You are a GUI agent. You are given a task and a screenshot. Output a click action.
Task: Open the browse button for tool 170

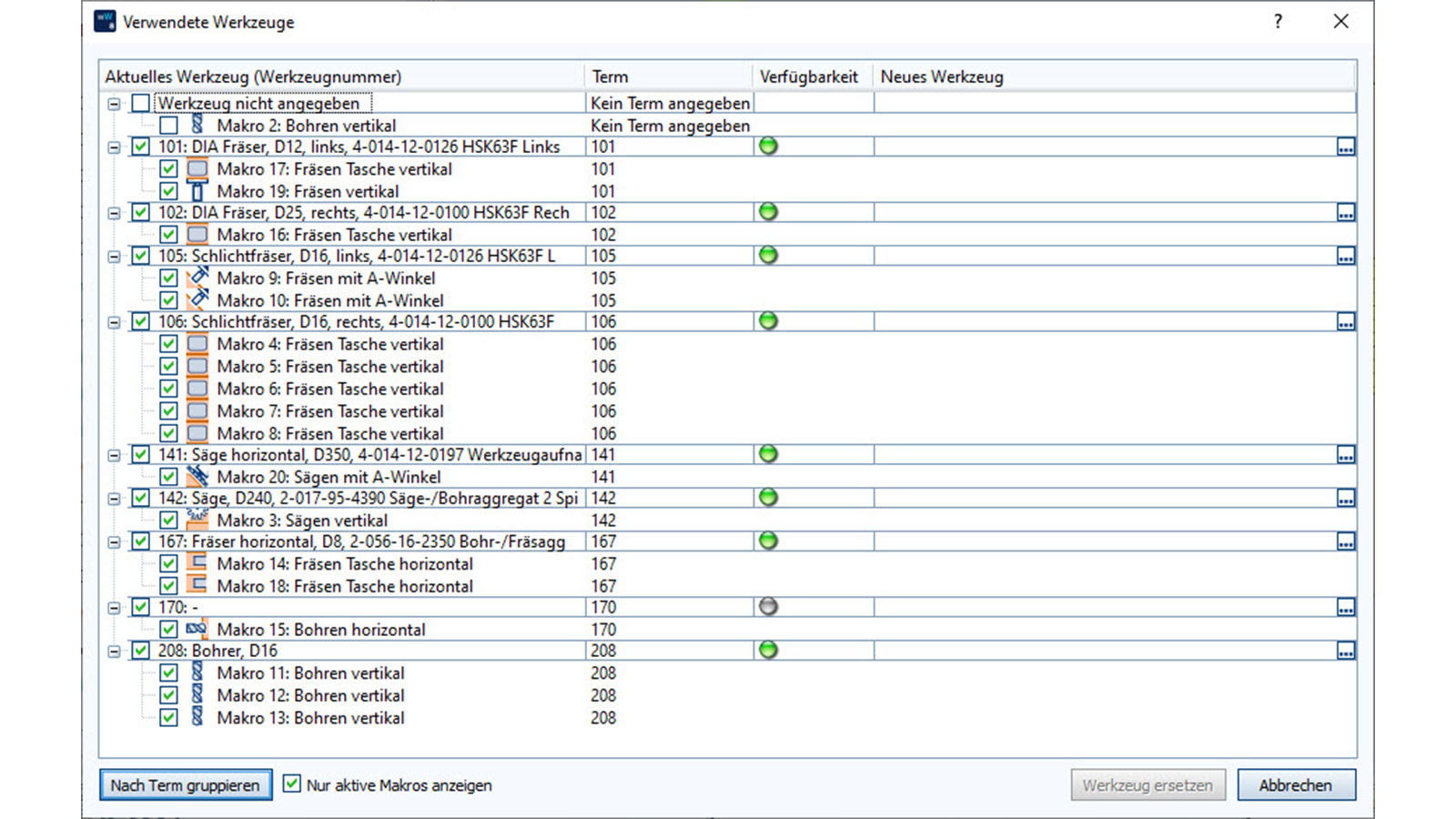click(1345, 607)
